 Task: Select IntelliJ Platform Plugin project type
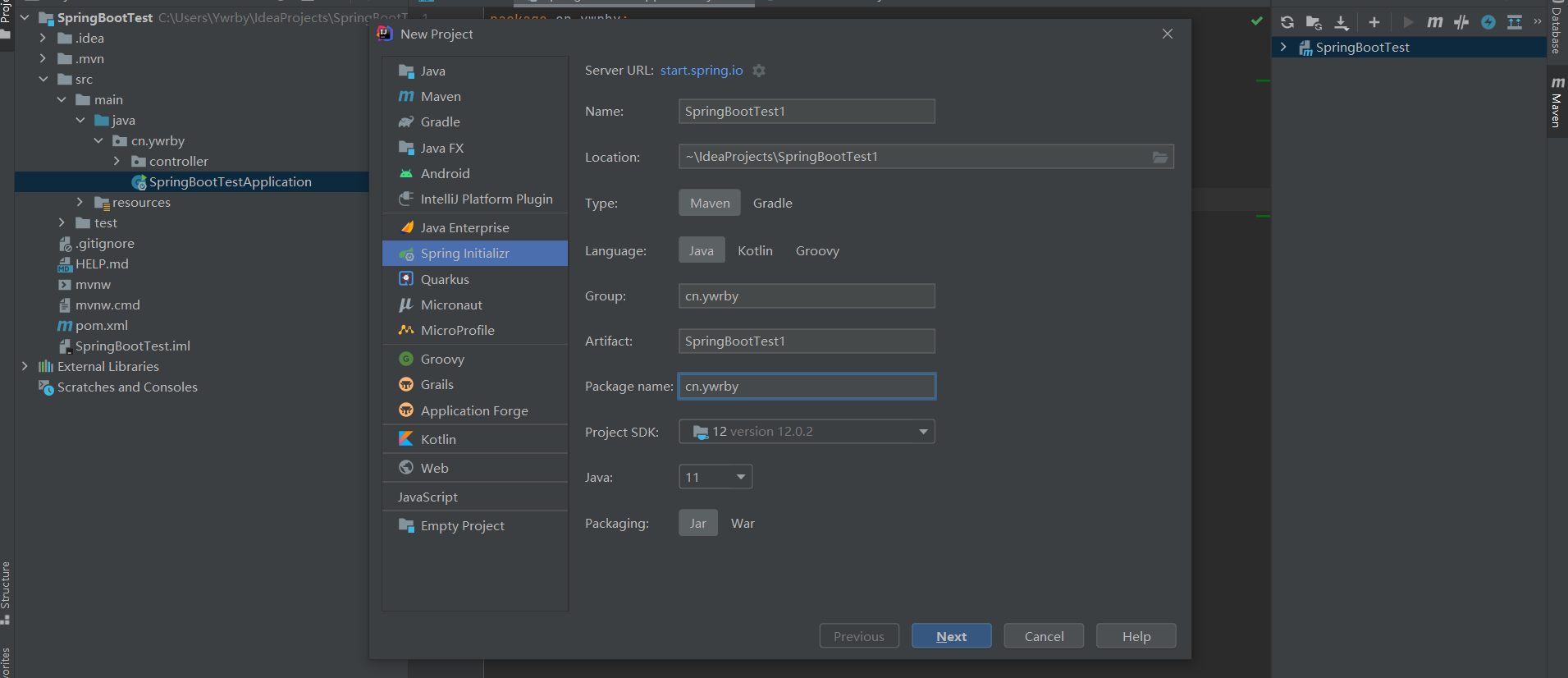click(475, 199)
